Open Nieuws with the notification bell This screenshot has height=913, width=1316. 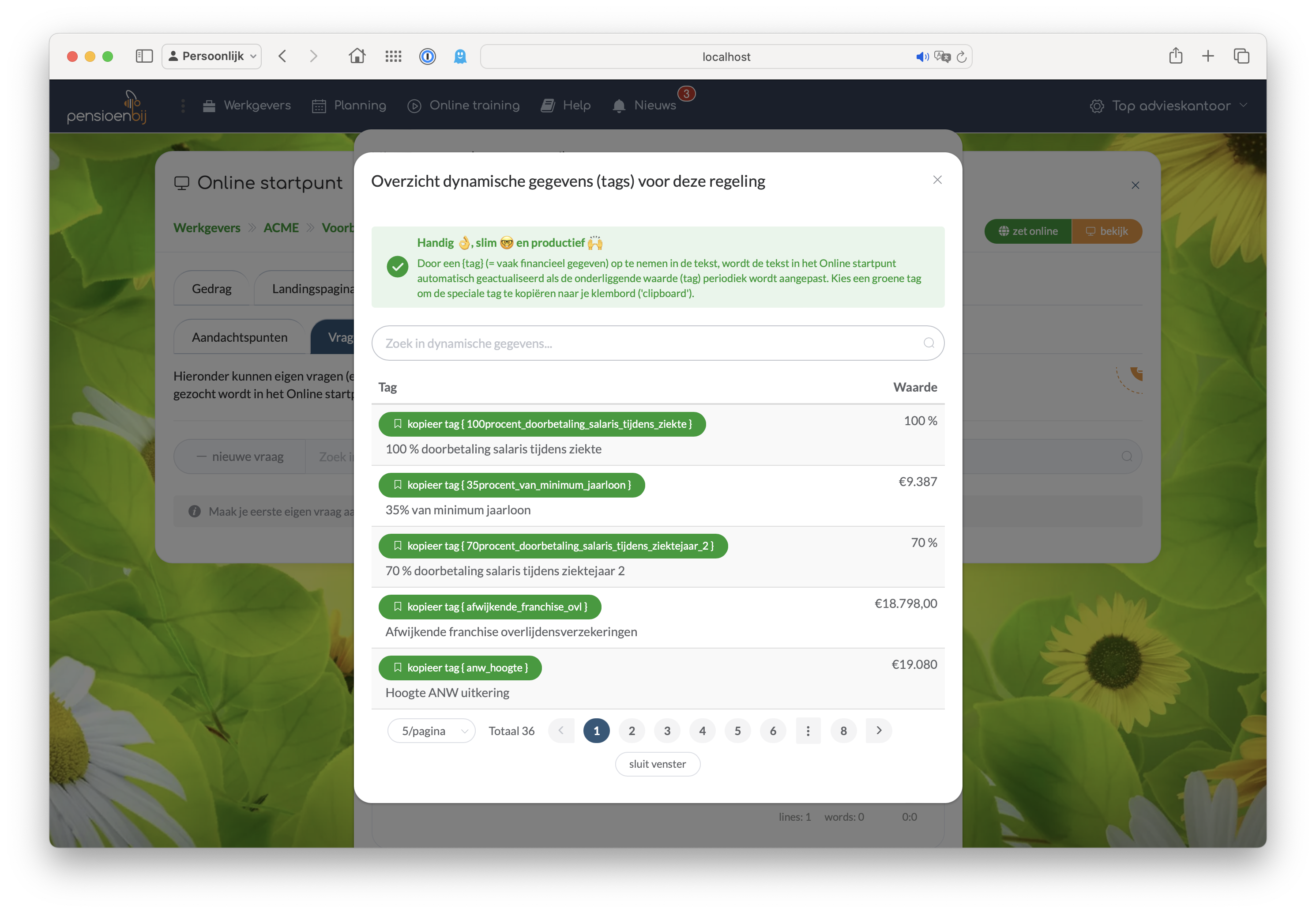click(644, 105)
